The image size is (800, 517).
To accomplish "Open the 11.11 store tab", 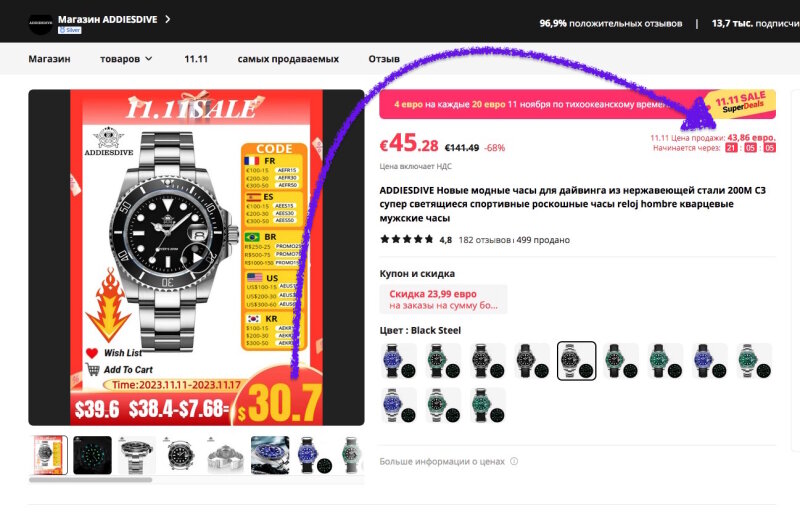I will pyautogui.click(x=196, y=59).
